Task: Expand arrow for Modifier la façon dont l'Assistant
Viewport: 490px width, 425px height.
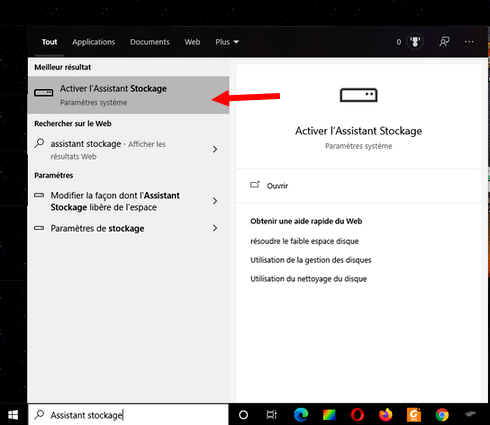Action: (215, 201)
